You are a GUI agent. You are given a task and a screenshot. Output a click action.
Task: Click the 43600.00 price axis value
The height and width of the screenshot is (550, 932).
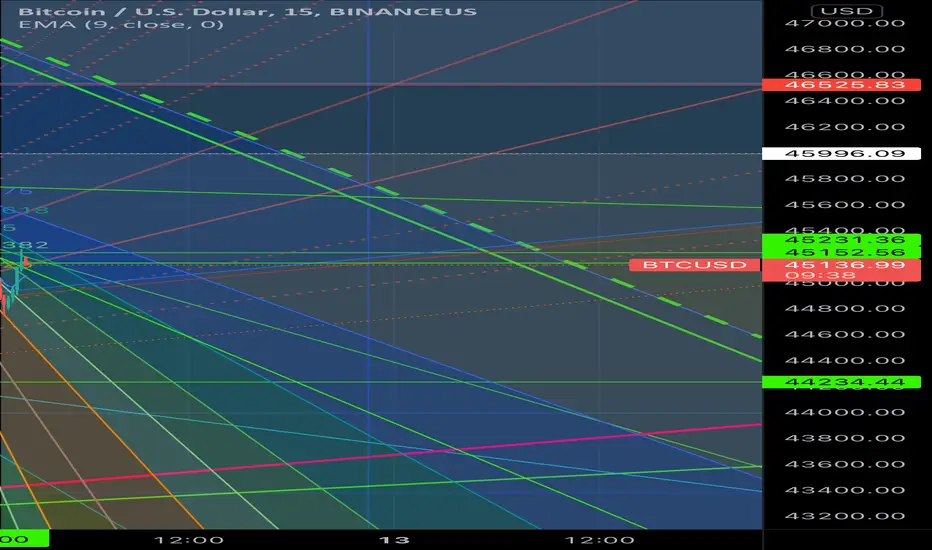click(x=845, y=464)
